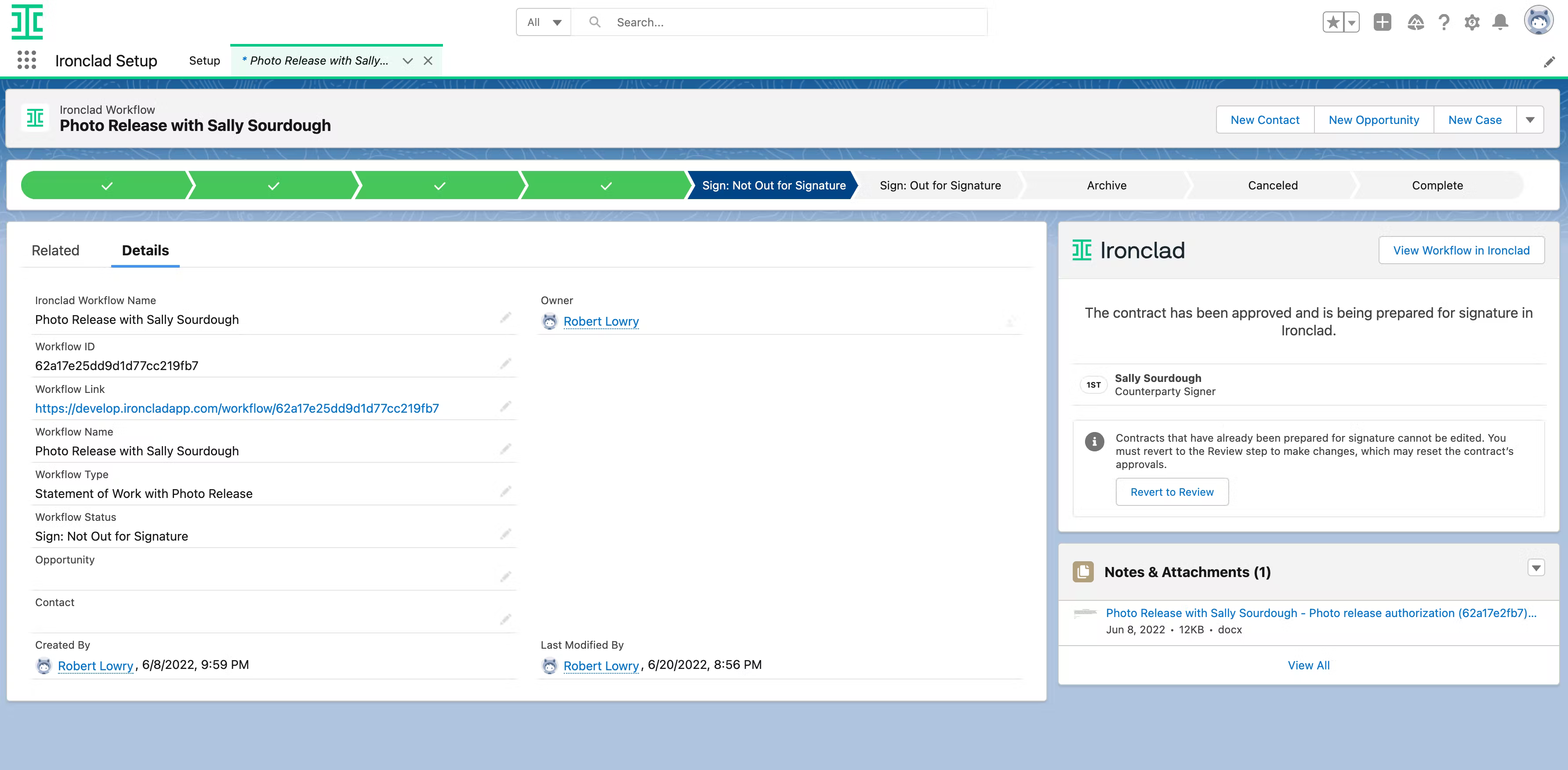Expand the Photo Release tab chevron menu
Image resolution: width=1568 pixels, height=770 pixels.
408,60
